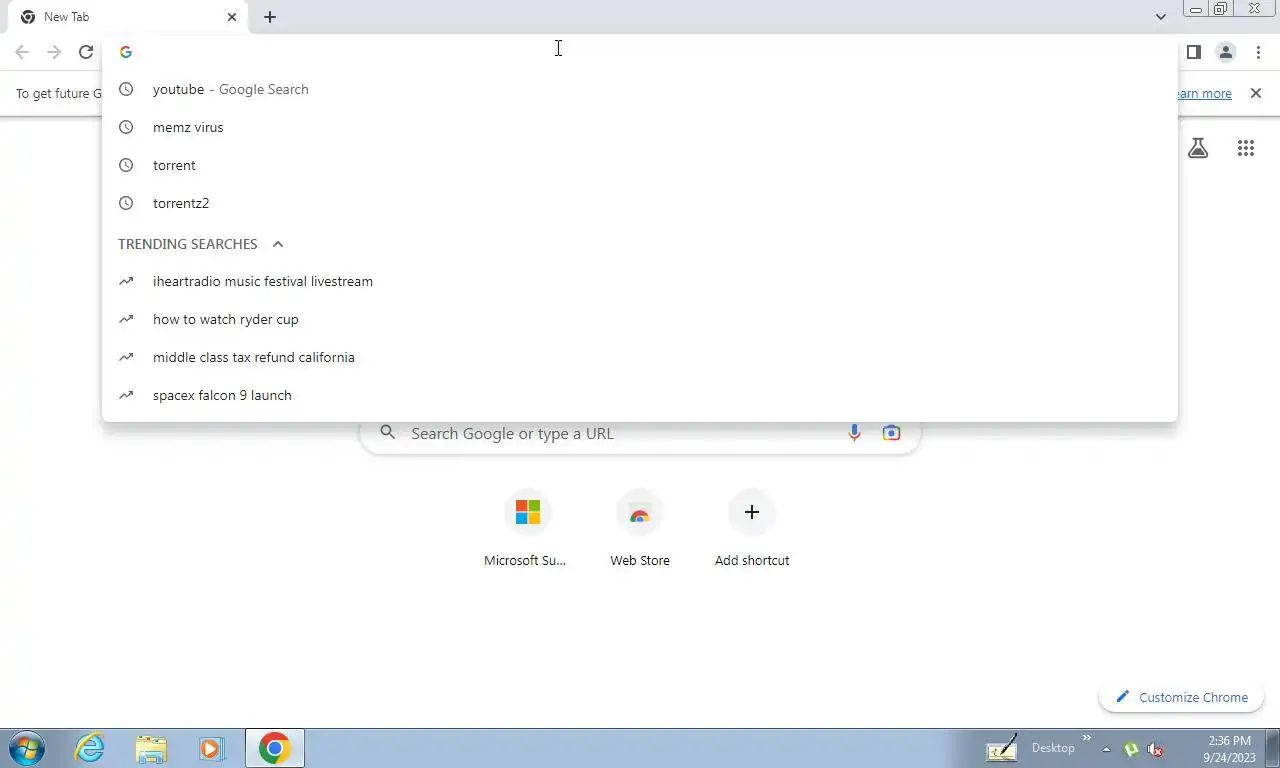This screenshot has width=1280, height=768.
Task: Expand the Desktop toolbar chevron
Action: coord(1087,739)
